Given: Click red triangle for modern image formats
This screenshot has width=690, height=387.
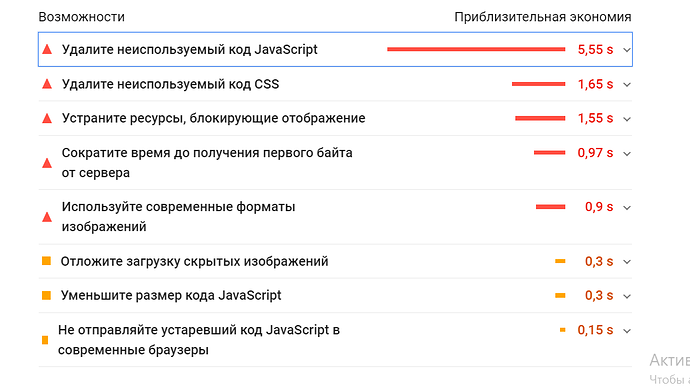Looking at the screenshot, I should pos(47,217).
